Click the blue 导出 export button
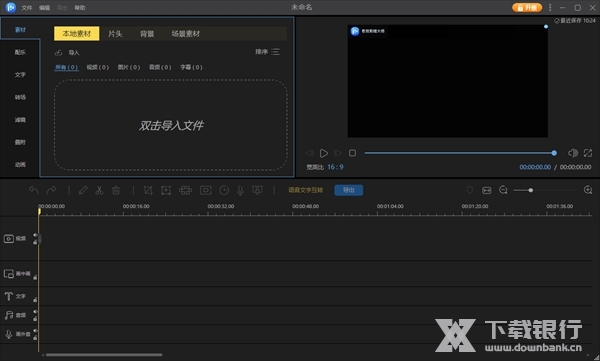Image resolution: width=600 pixels, height=361 pixels. coord(349,190)
